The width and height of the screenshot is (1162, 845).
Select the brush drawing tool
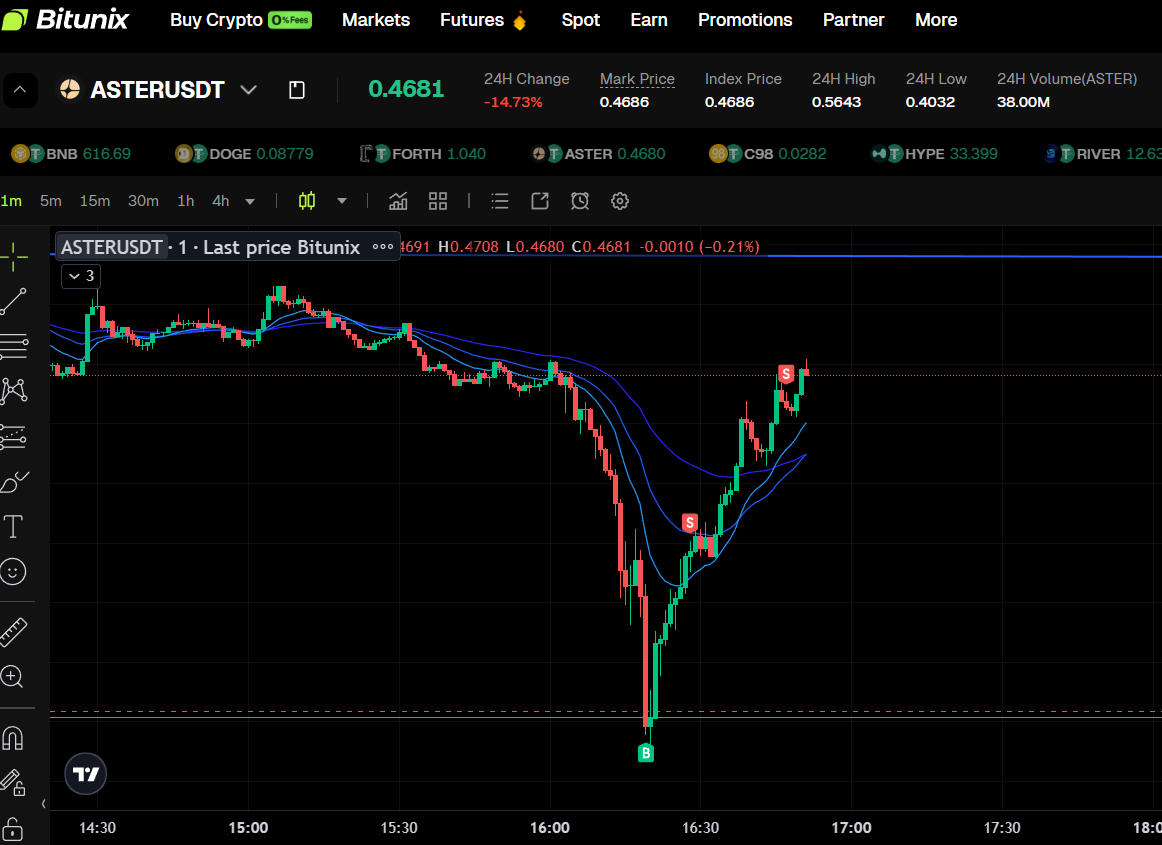tap(13, 482)
